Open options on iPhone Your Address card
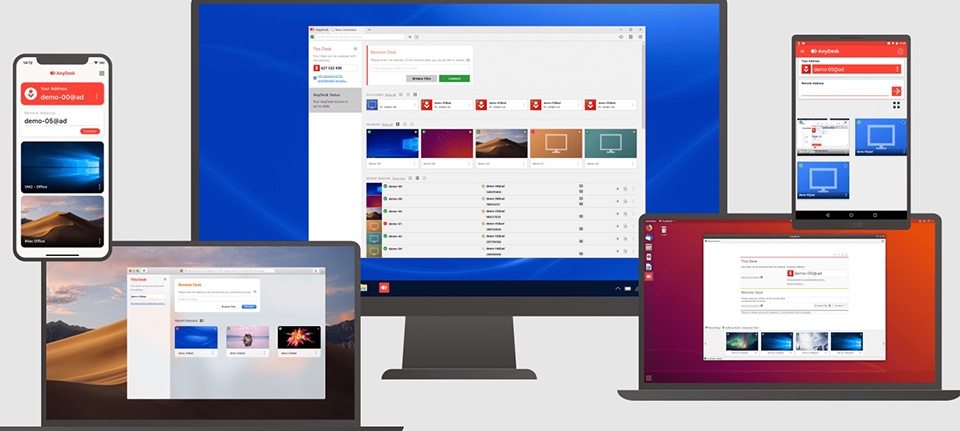 pyautogui.click(x=97, y=97)
